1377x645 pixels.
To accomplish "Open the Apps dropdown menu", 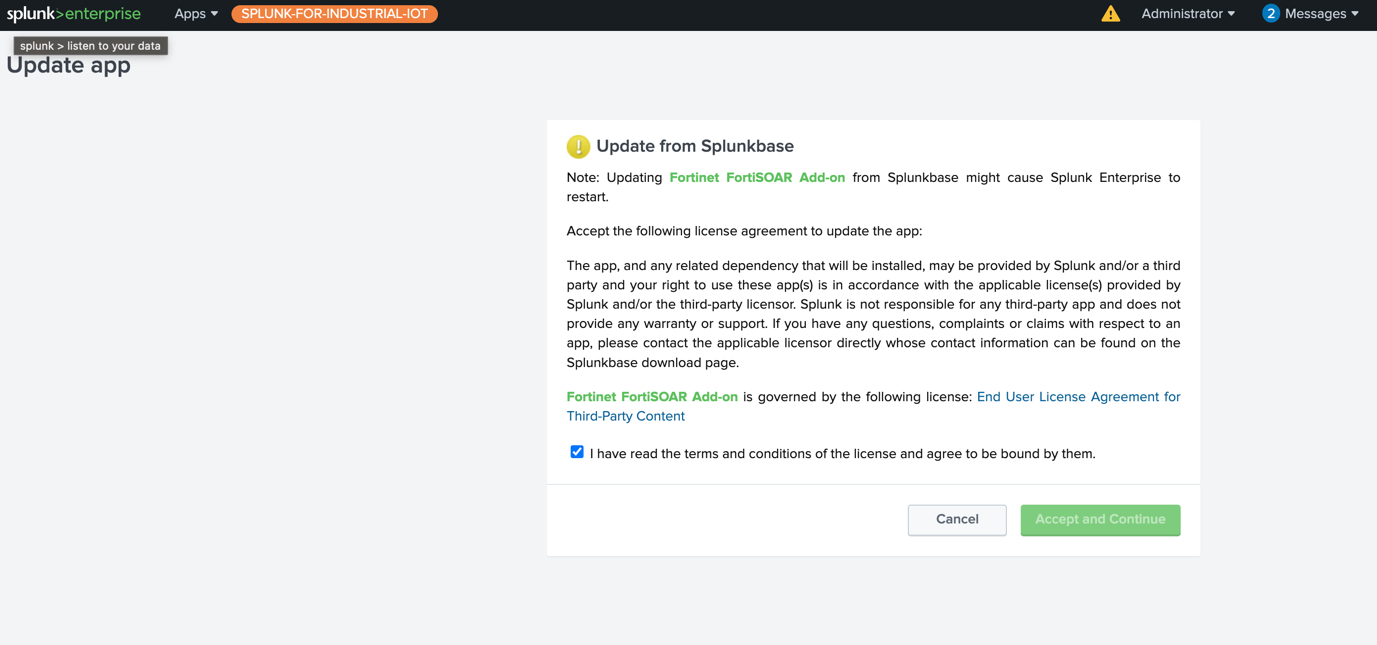I will (x=195, y=14).
